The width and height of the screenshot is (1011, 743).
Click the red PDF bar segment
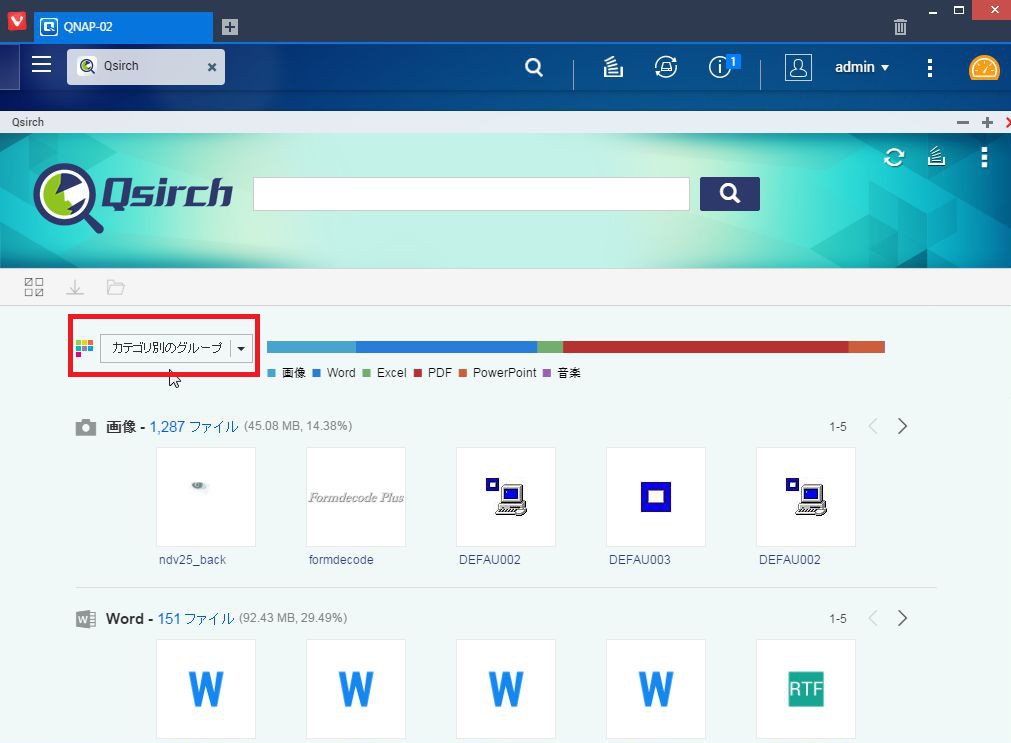(705, 347)
